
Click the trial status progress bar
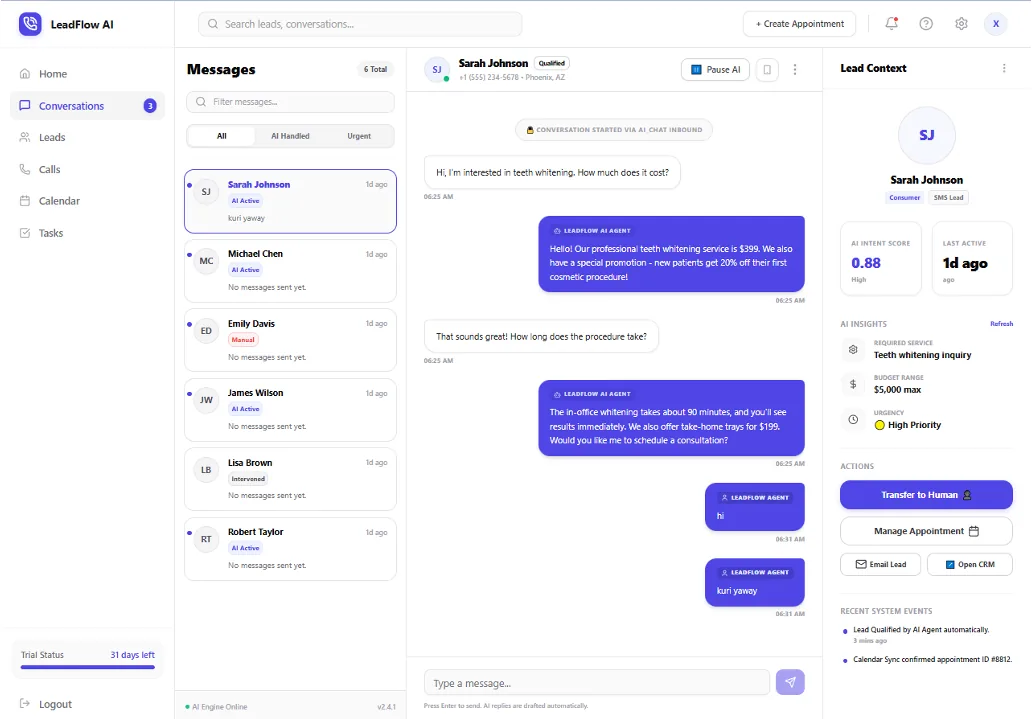click(88, 667)
